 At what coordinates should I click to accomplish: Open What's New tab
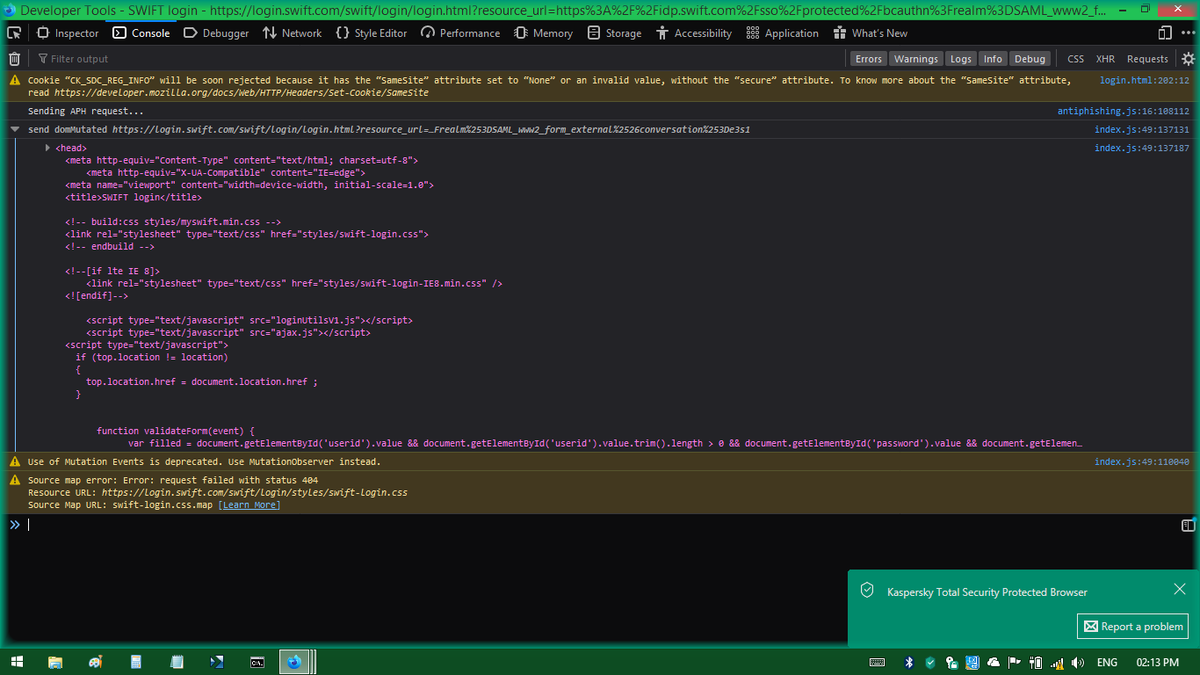870,33
